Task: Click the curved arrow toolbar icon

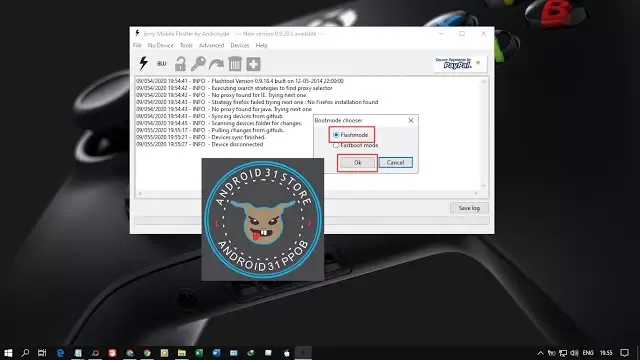Action: [x=216, y=64]
